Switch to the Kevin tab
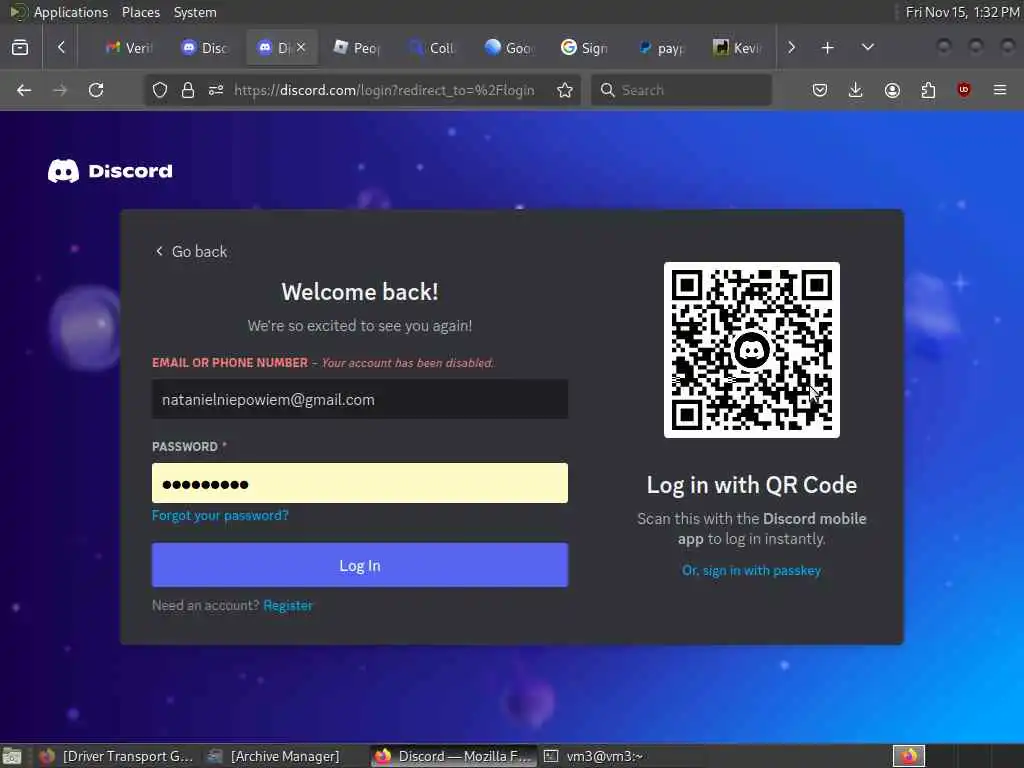Viewport: 1024px width, 768px height. click(737, 48)
